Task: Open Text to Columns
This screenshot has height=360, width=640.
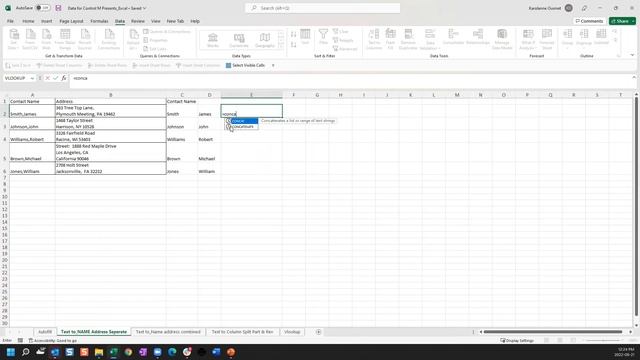Action: 374,40
